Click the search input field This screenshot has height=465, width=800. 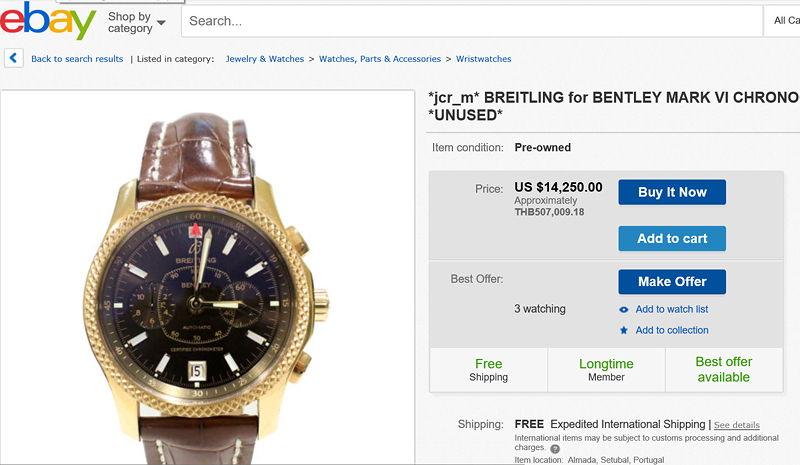click(470, 21)
